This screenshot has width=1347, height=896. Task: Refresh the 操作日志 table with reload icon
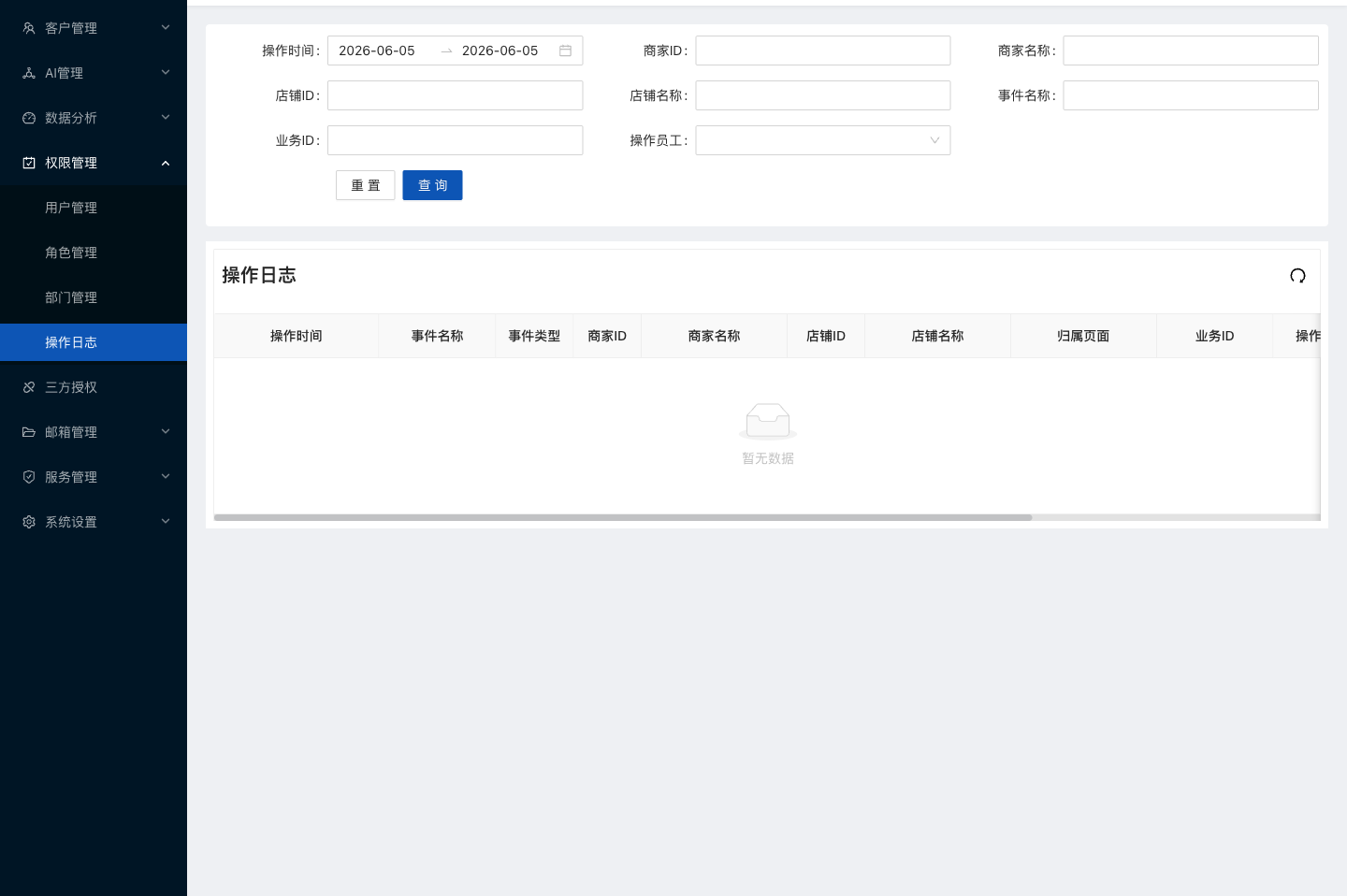(1297, 276)
